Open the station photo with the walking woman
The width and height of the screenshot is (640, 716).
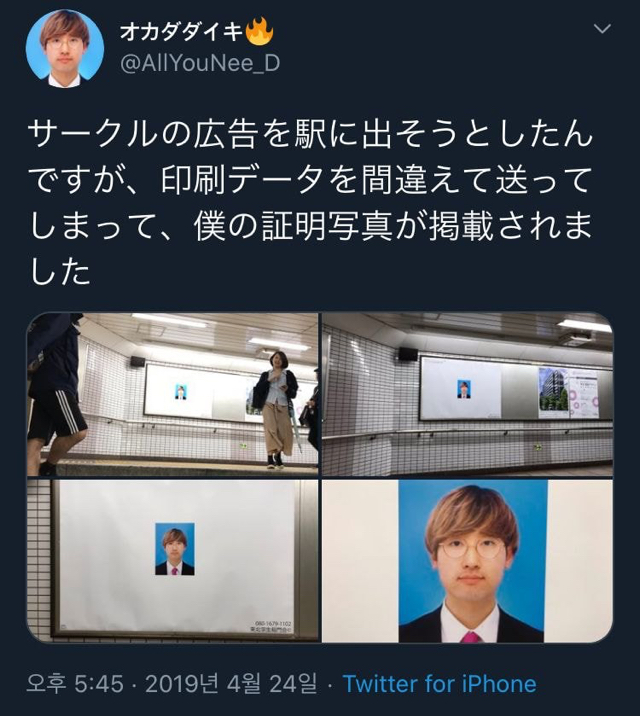(x=173, y=395)
